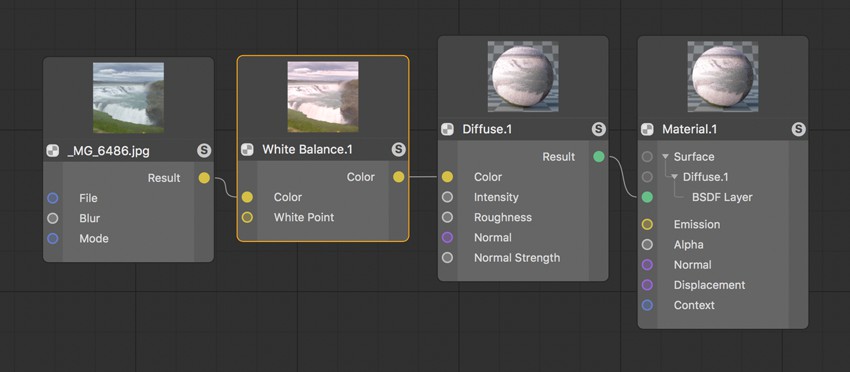Click the gray Blur input port
The width and height of the screenshot is (850, 372).
pyautogui.click(x=53, y=219)
